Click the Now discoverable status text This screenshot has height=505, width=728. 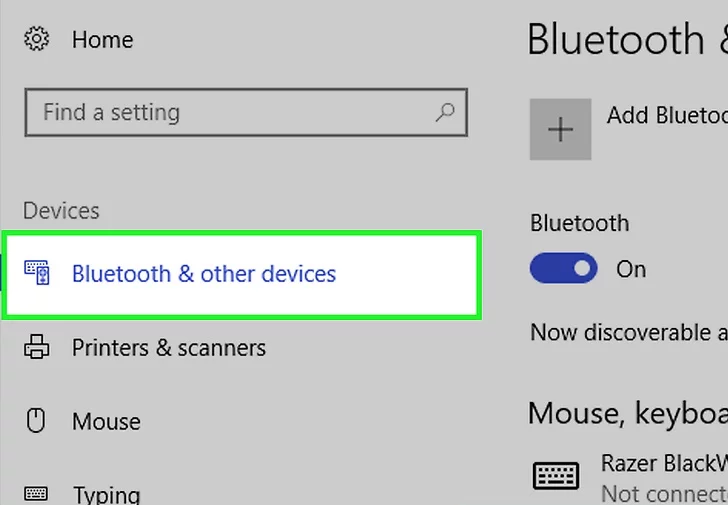click(628, 332)
